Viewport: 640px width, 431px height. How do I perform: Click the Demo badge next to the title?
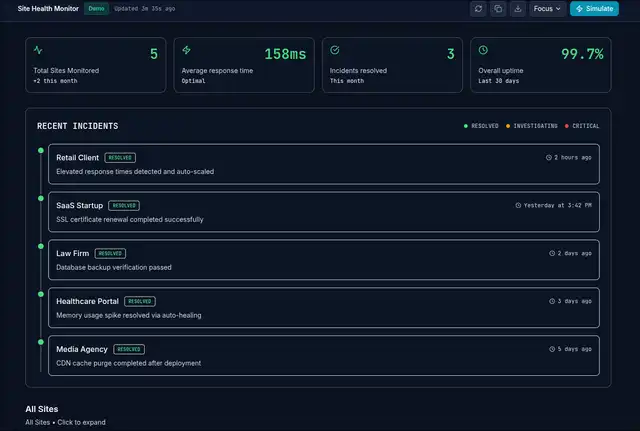[x=96, y=8]
